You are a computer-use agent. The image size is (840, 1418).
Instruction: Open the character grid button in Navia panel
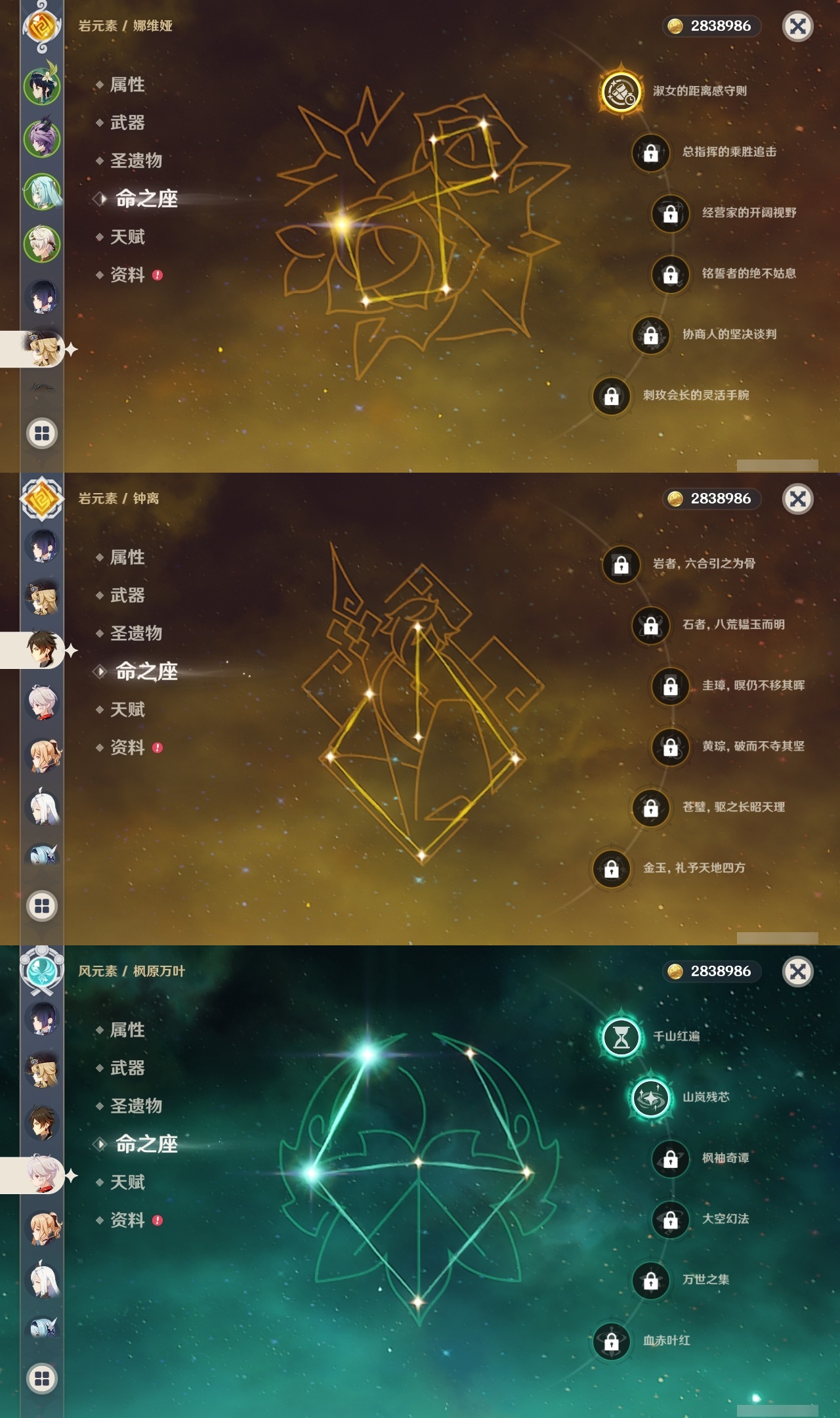[42, 433]
